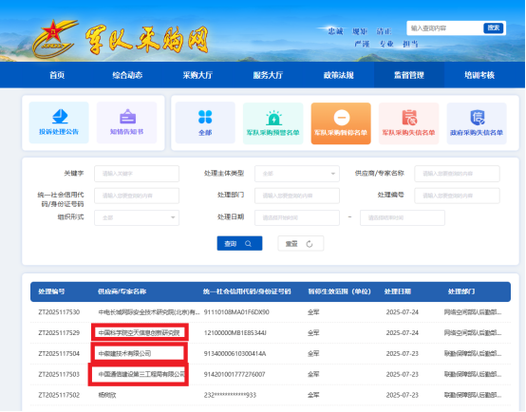Focus the 处理部门 input field
This screenshot has height=412, width=526.
click(297, 196)
